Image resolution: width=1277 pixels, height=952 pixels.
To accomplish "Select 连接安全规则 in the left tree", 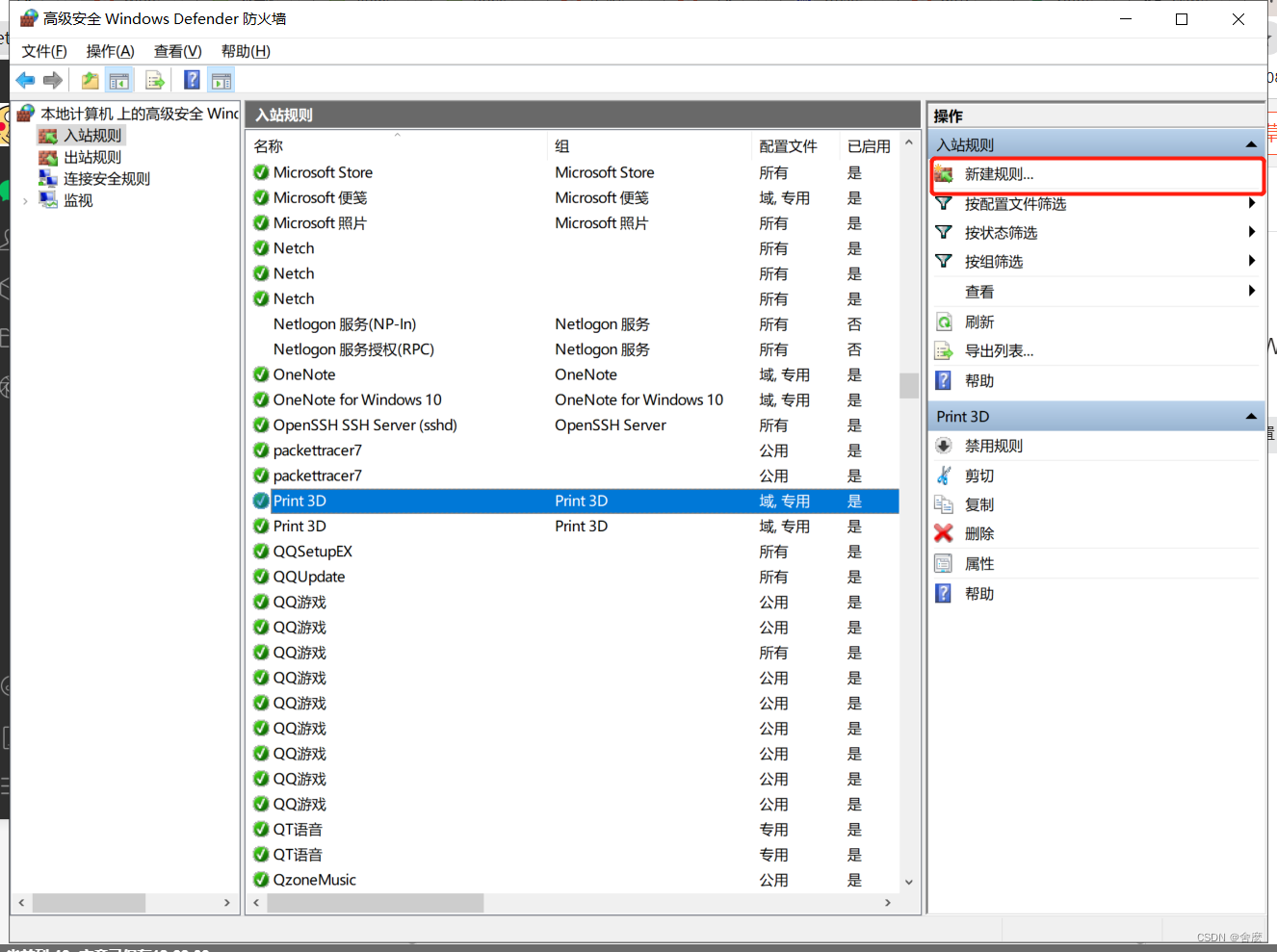I will coord(107,178).
